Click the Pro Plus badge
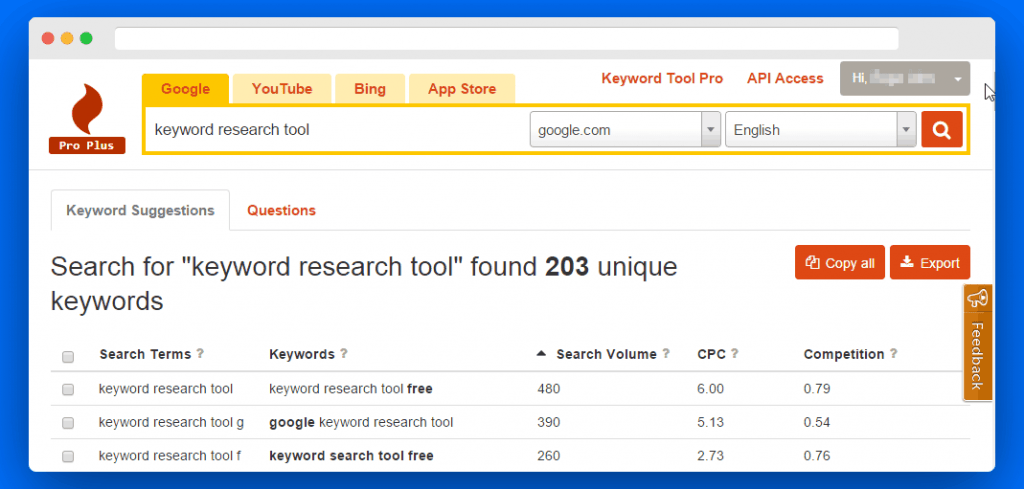The image size is (1024, 489). click(87, 146)
